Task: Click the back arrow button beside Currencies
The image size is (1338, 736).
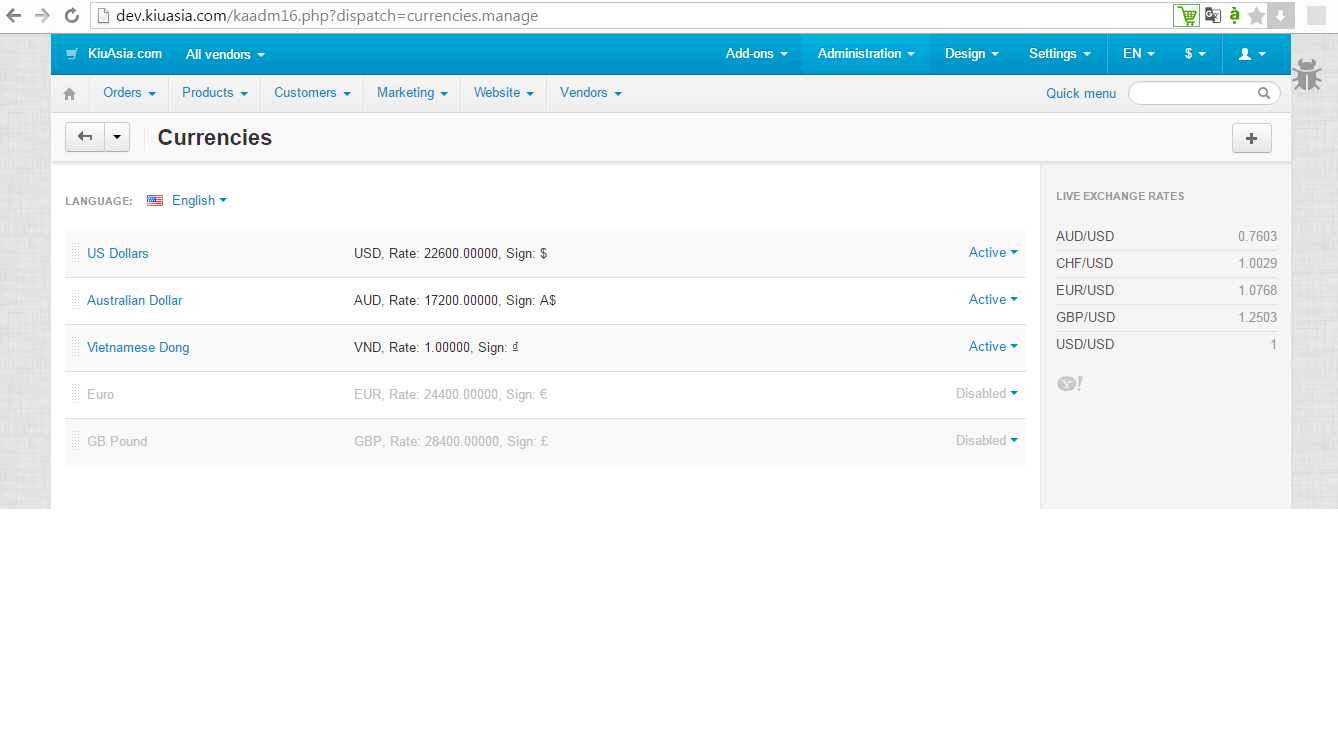Action: coord(85,137)
